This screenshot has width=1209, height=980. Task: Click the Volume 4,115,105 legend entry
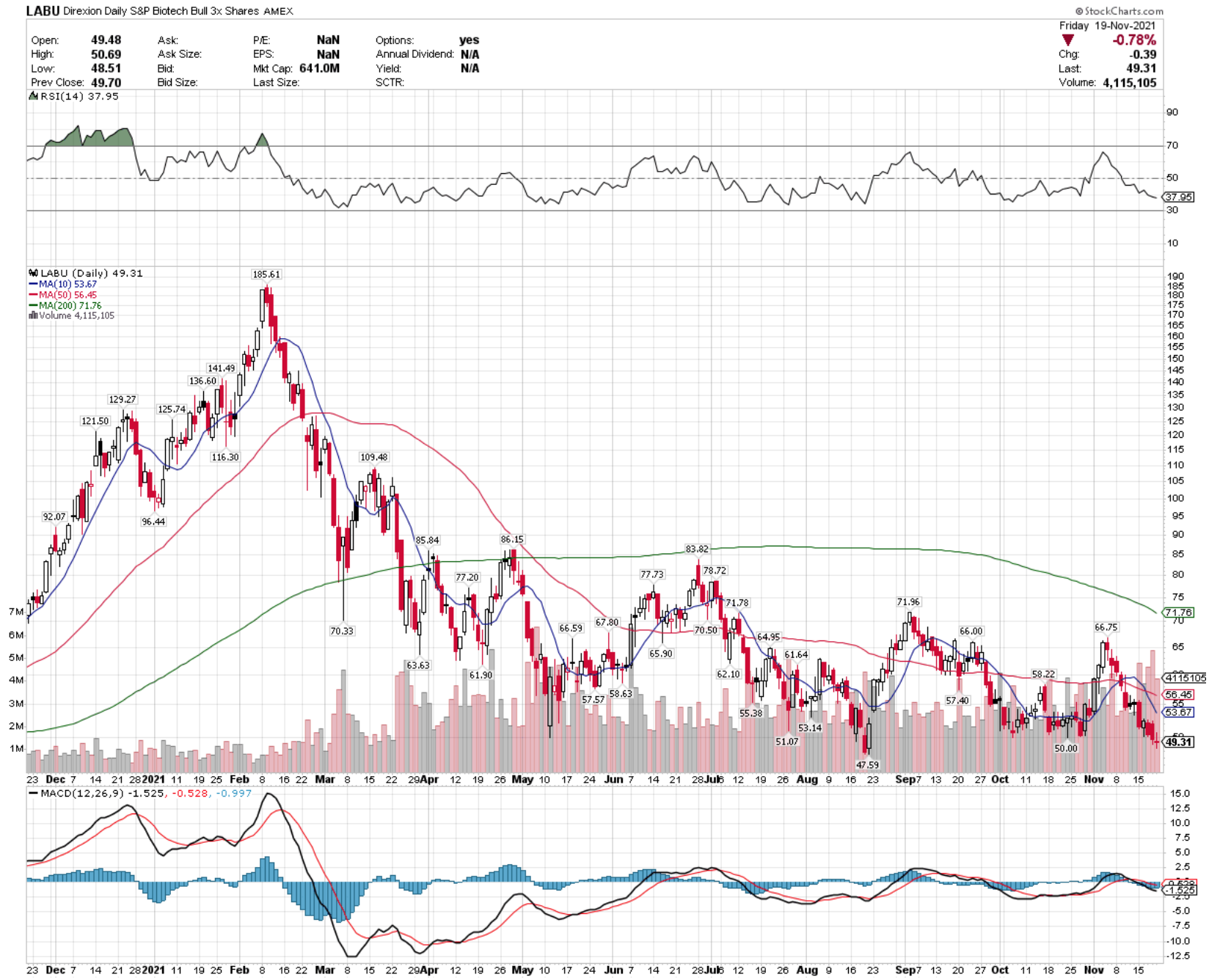tap(72, 315)
